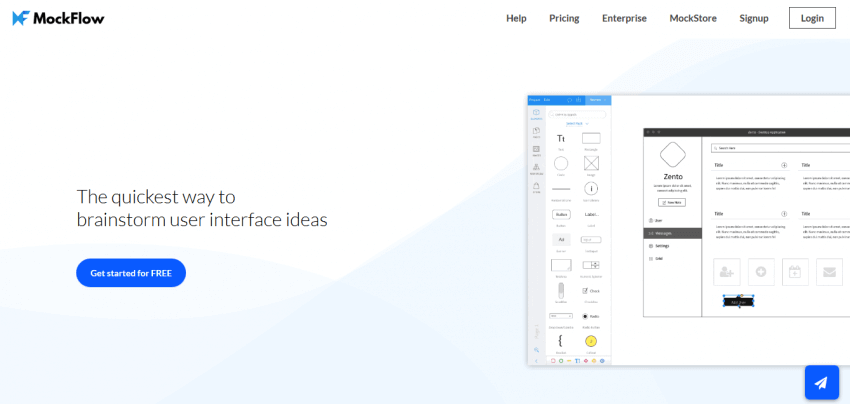Click the add-user tile in the mockup

[x=727, y=272]
